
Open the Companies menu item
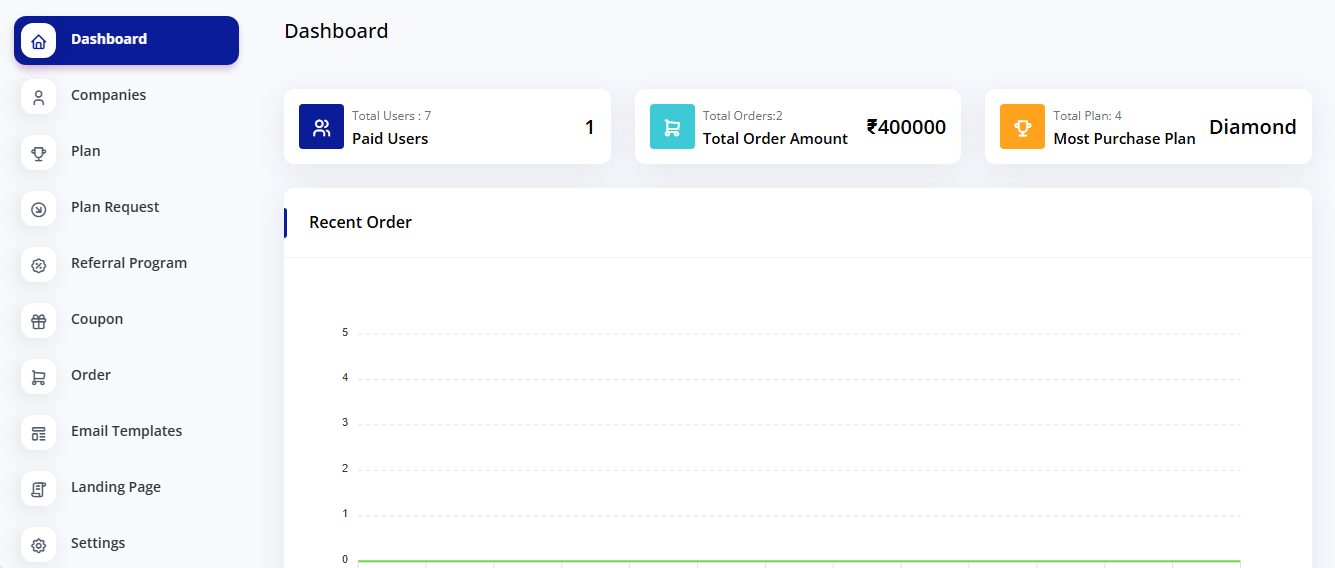pos(108,95)
